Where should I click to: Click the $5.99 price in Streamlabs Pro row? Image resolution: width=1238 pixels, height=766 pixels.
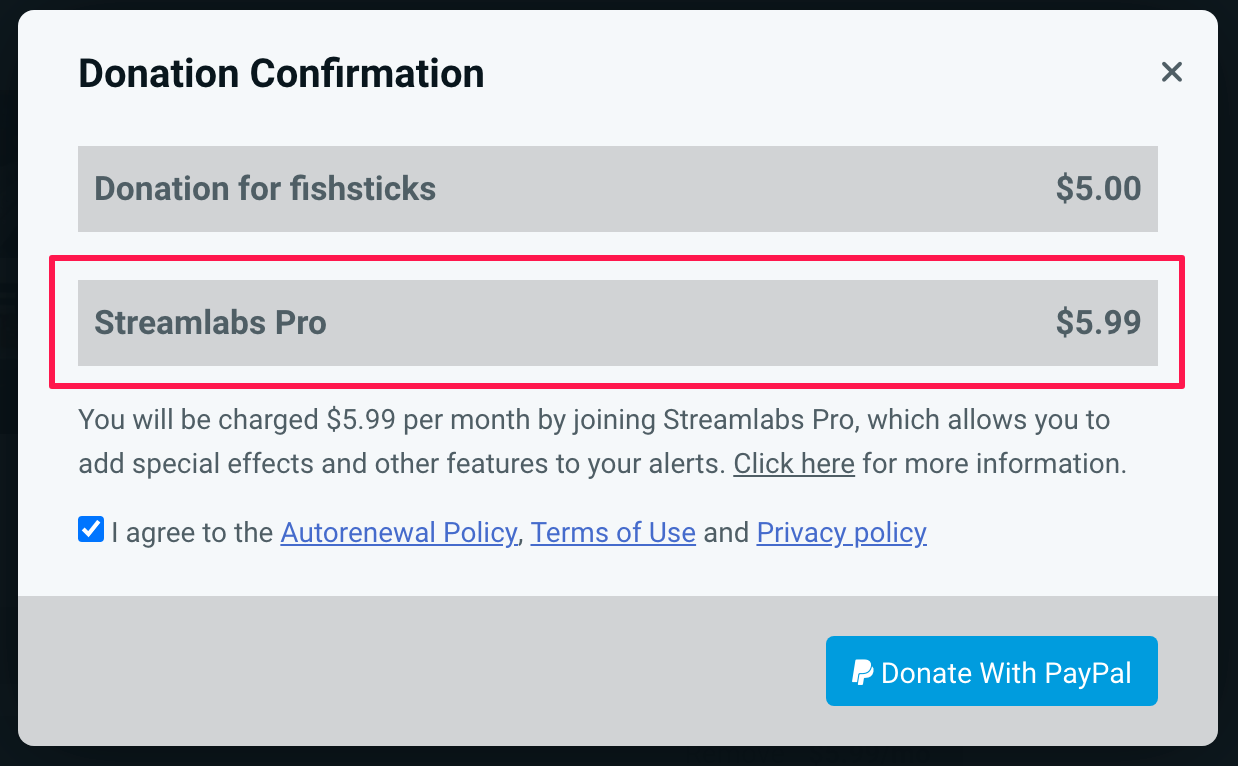coord(1098,323)
